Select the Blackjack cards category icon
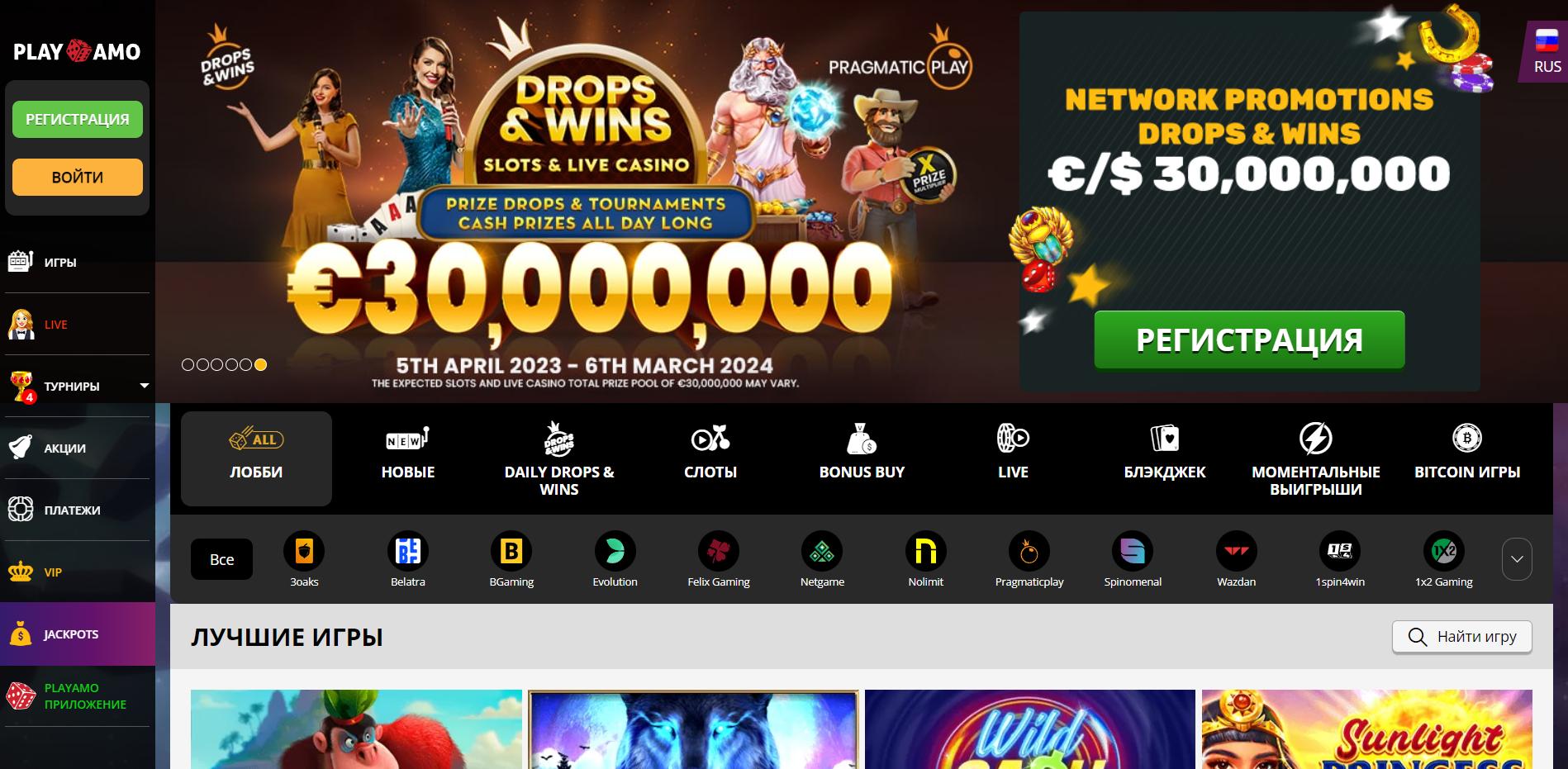 (x=1164, y=438)
